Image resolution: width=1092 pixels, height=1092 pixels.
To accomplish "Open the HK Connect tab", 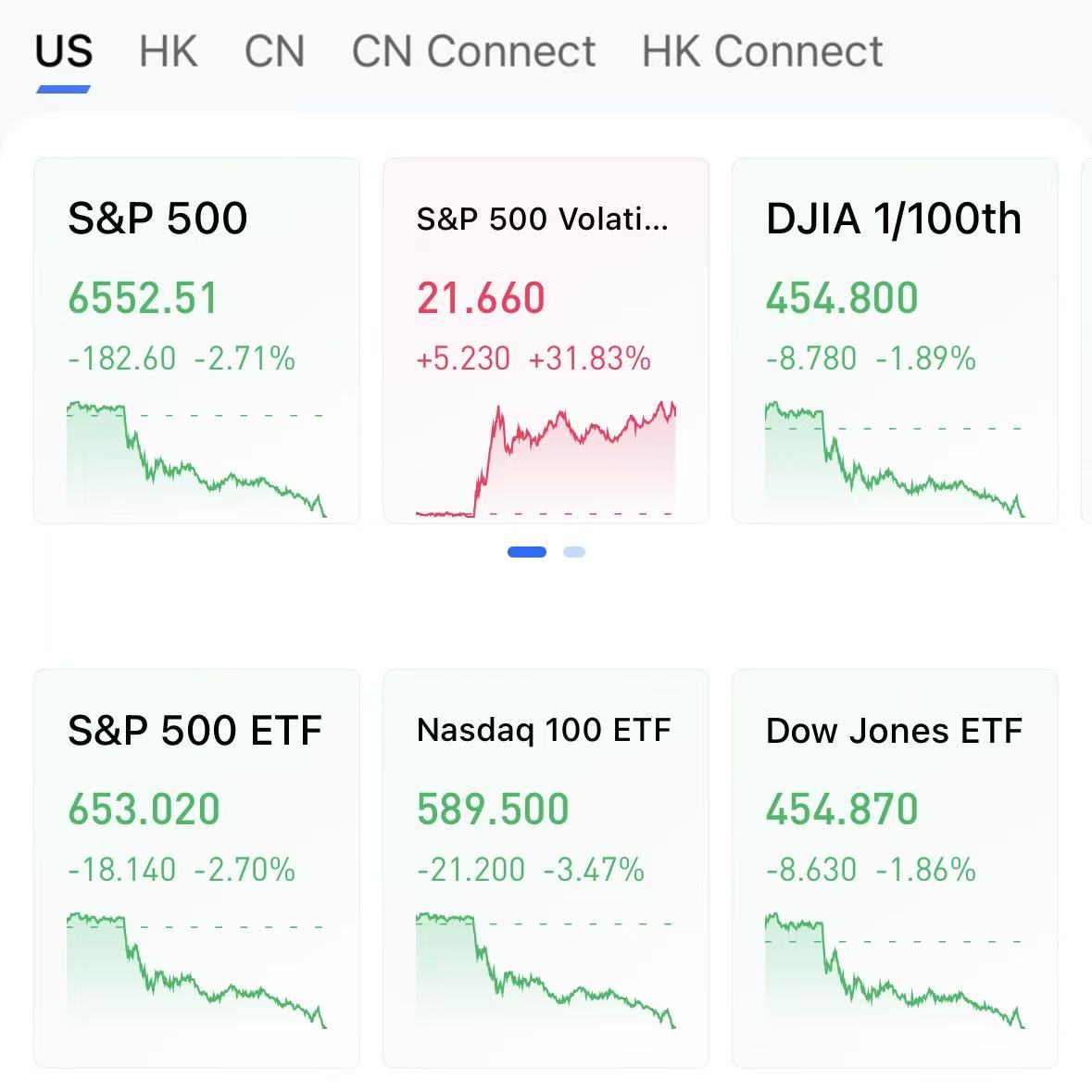I will [762, 51].
